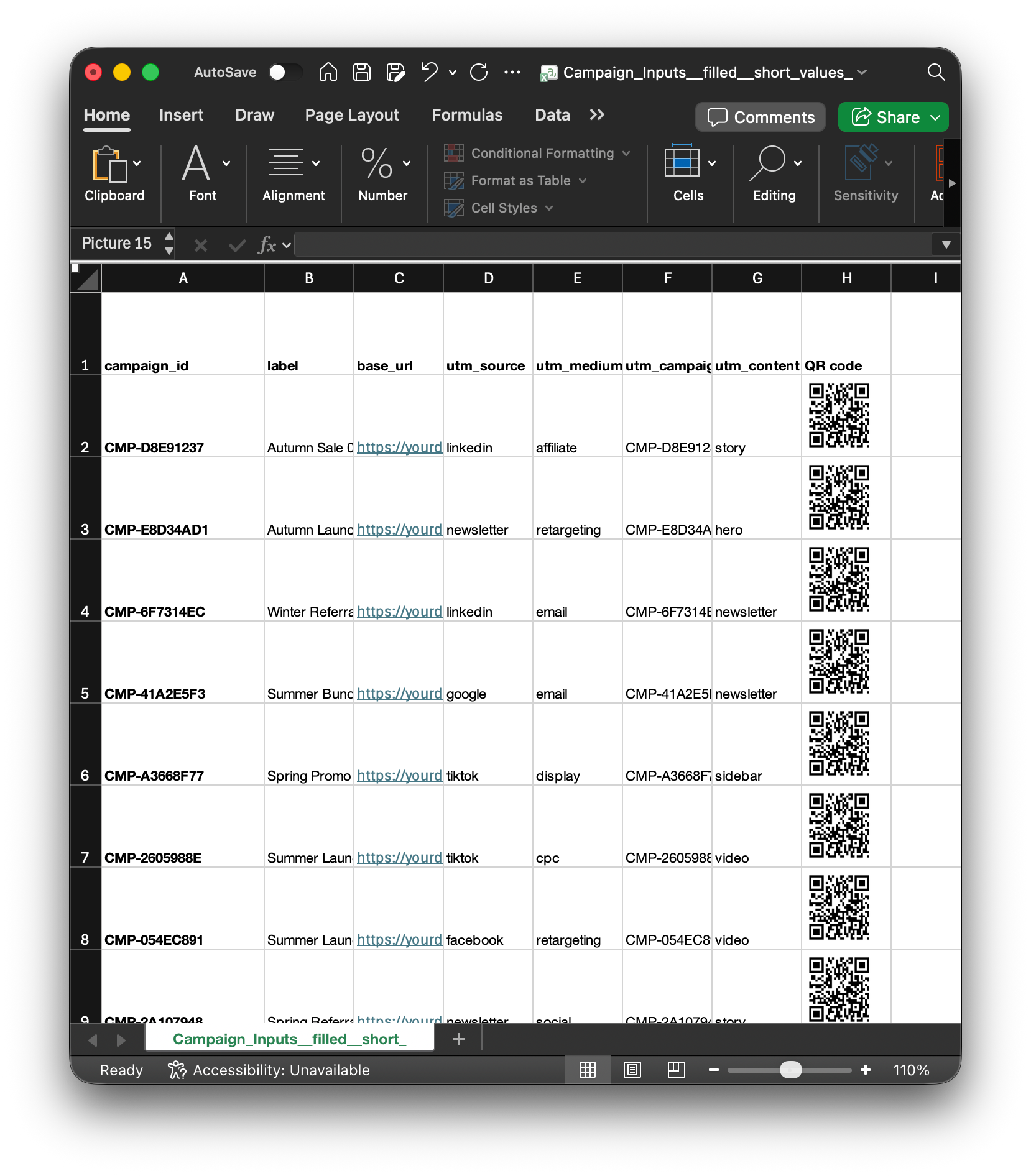Expand Cell Styles dropdown
The height and width of the screenshot is (1176, 1031).
pyautogui.click(x=549, y=208)
